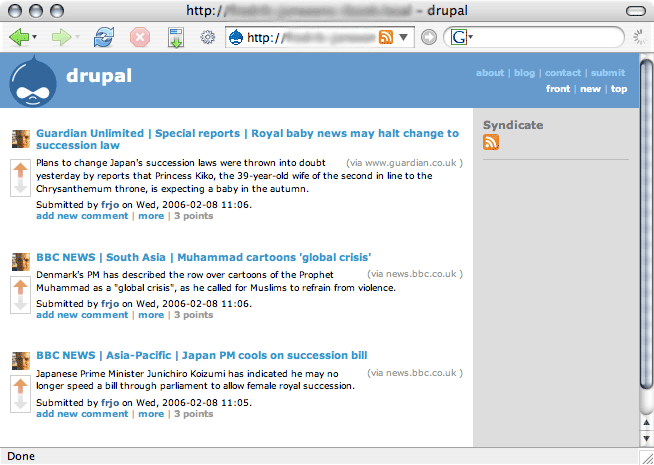654x465 pixels.
Task: Open the Back button history dropdown arrow
Action: 36,38
